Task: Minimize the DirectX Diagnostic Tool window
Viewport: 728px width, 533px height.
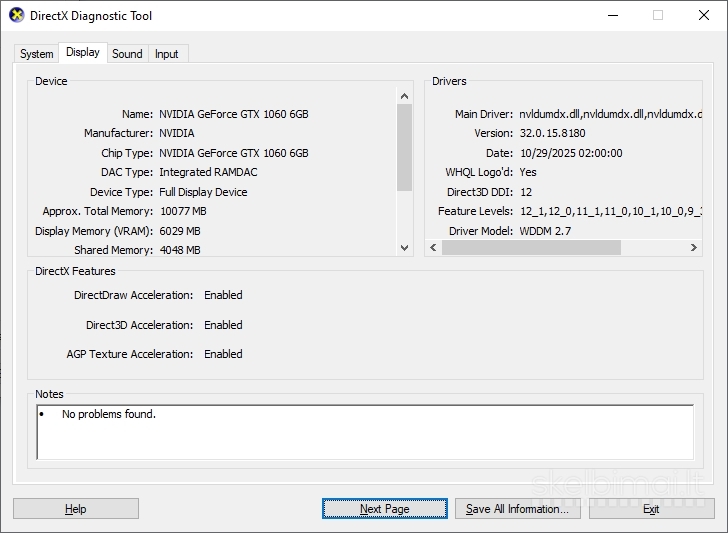Action: tap(613, 15)
